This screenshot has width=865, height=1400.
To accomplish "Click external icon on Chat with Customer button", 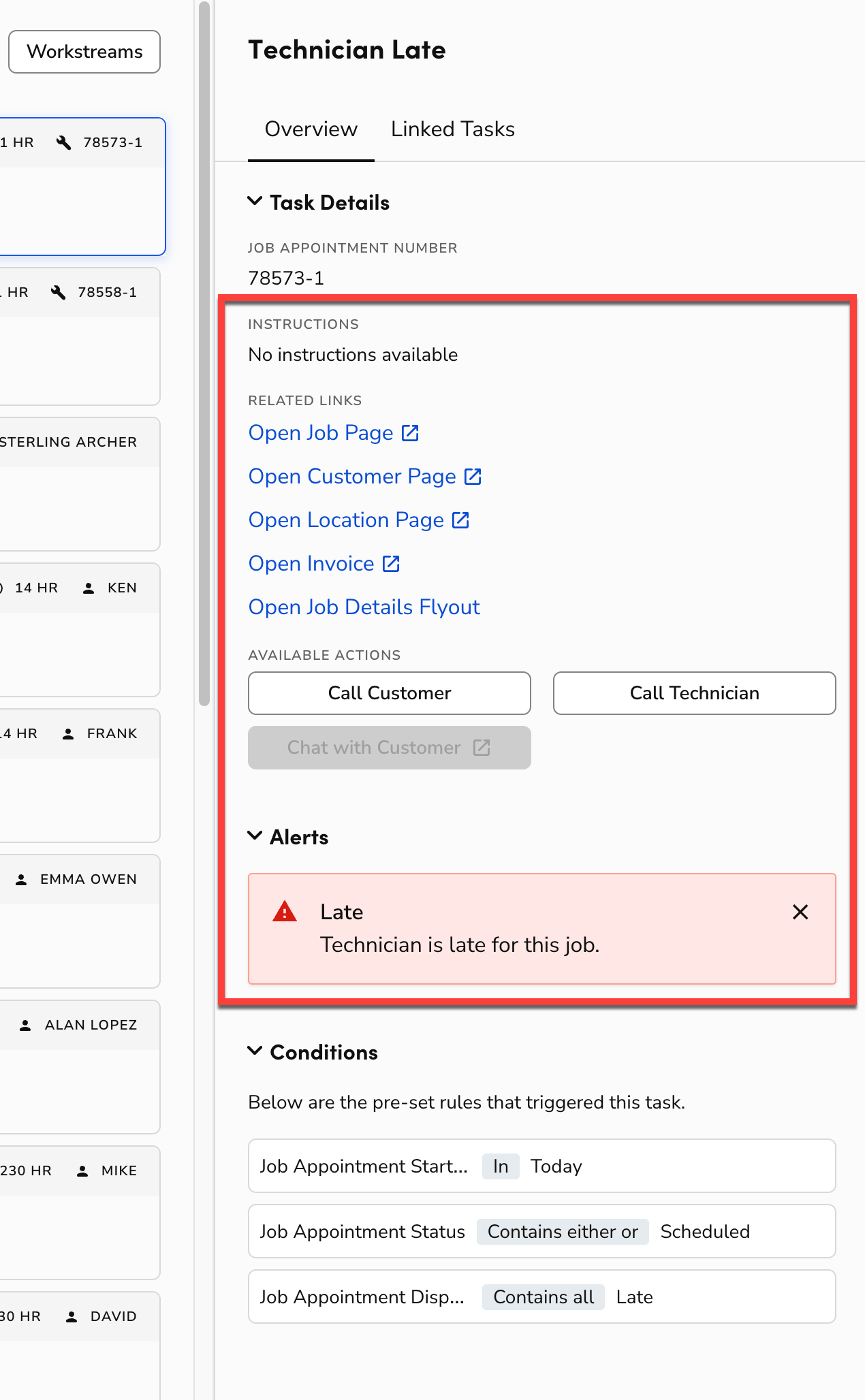I will pyautogui.click(x=482, y=748).
